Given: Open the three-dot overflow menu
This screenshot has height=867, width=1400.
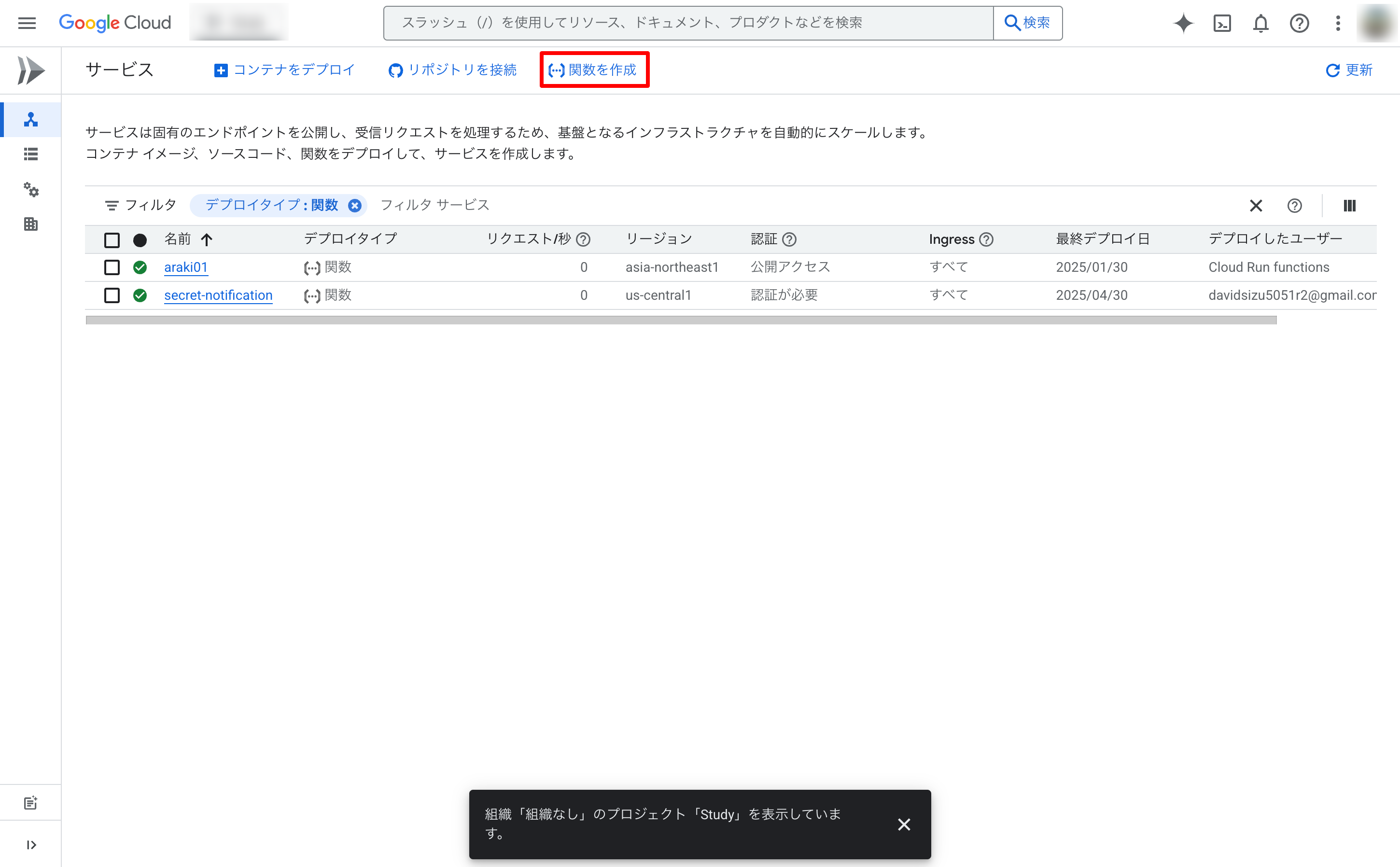Looking at the screenshot, I should tap(1338, 24).
